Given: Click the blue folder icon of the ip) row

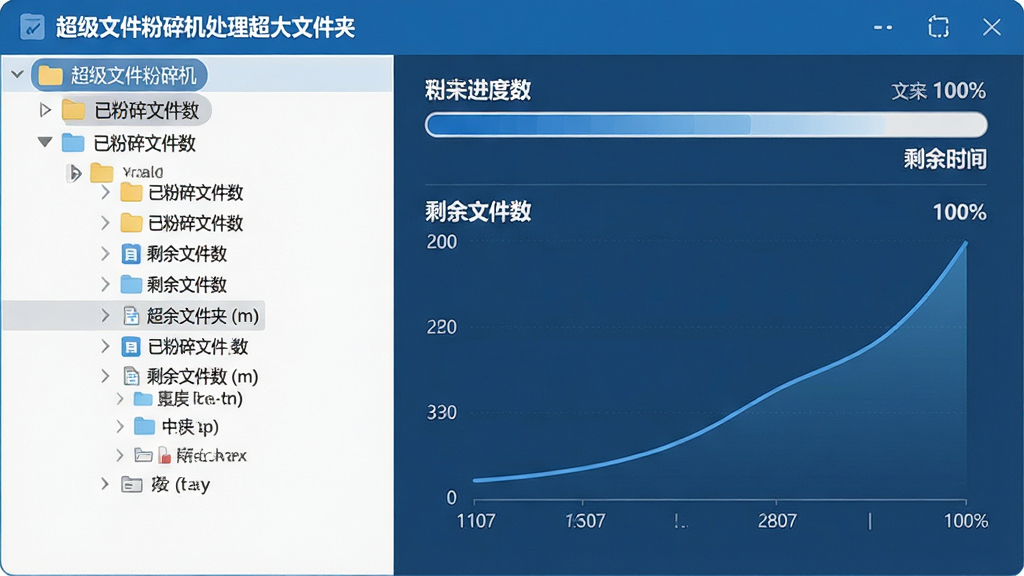Looking at the screenshot, I should 144,426.
